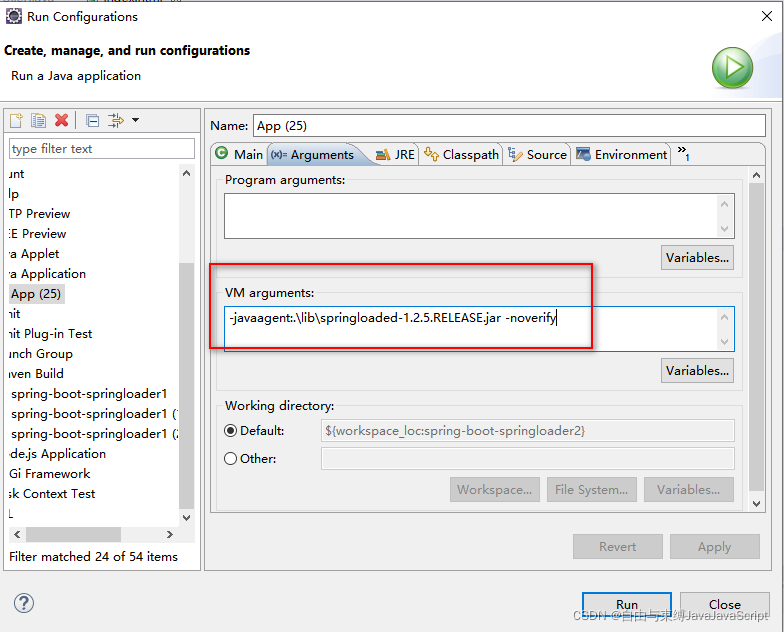Switch to the Main tab

pyautogui.click(x=240, y=154)
